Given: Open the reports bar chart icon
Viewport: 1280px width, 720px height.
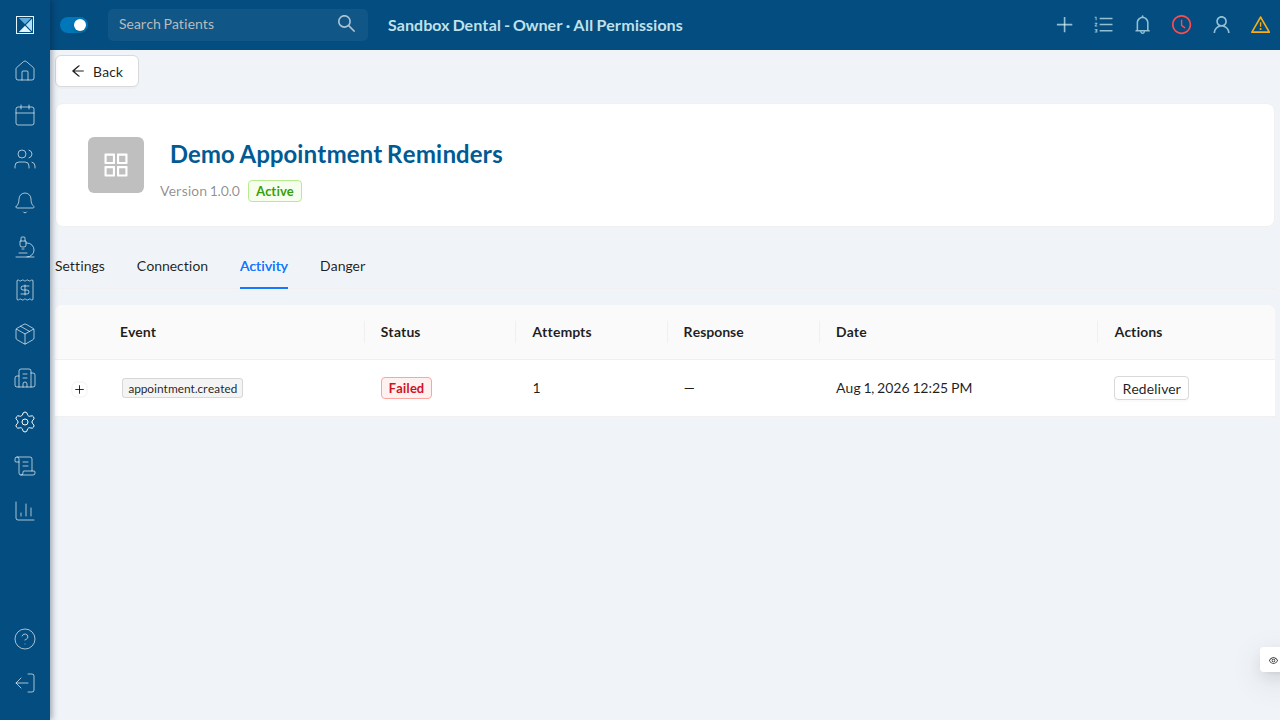Looking at the screenshot, I should point(25,510).
